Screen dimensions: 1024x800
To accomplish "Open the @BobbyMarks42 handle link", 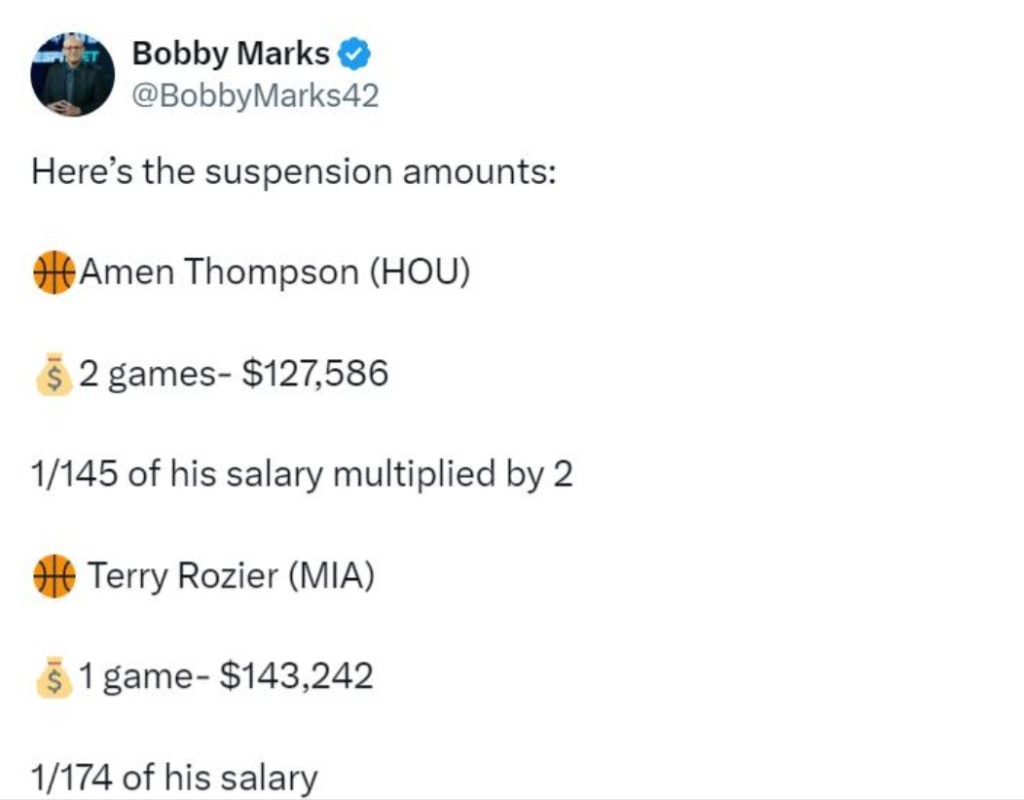I will pyautogui.click(x=255, y=96).
